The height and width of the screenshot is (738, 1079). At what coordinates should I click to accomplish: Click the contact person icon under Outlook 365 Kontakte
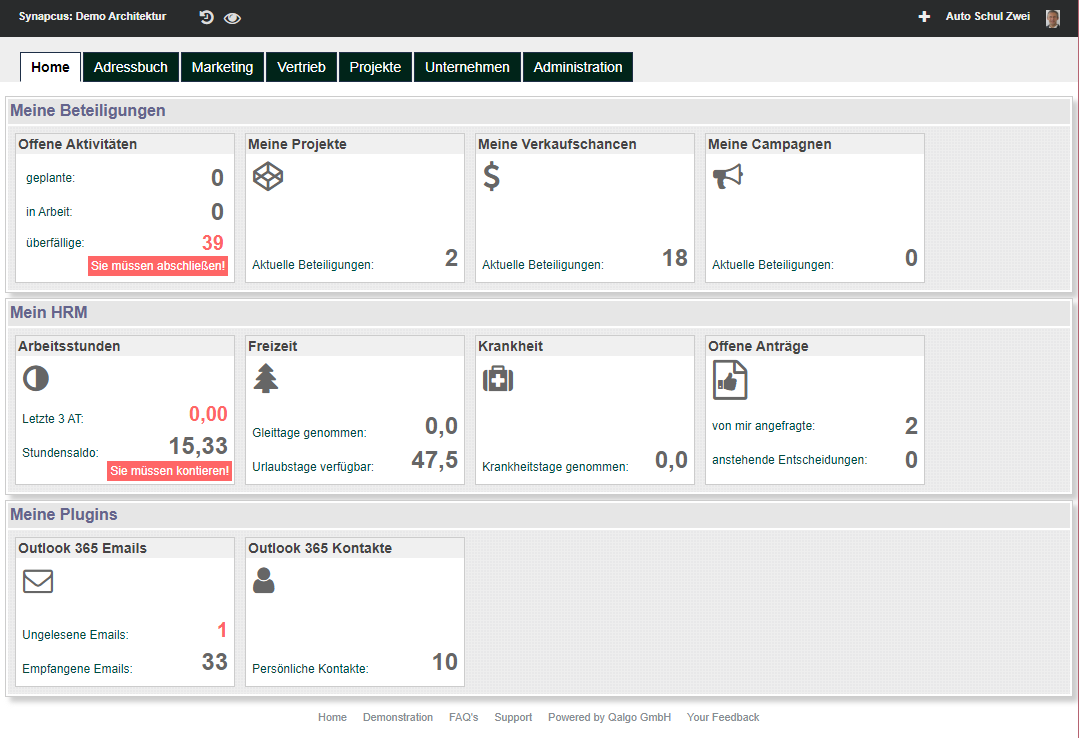click(263, 581)
